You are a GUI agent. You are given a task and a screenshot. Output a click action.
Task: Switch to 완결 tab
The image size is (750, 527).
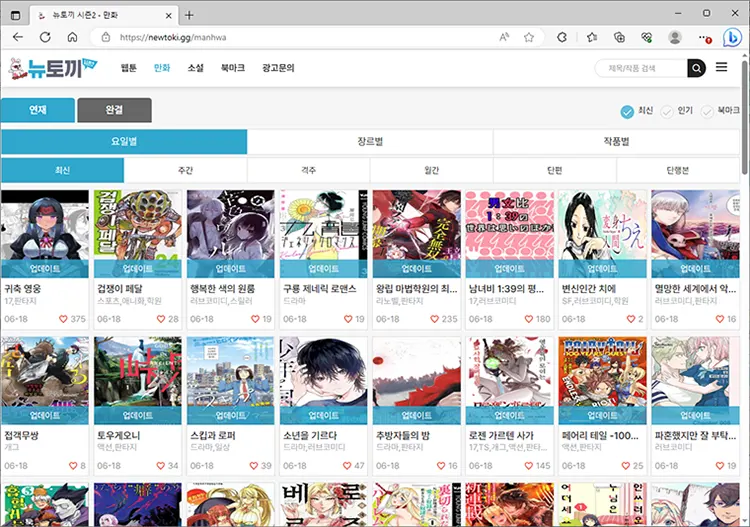[x=114, y=110]
